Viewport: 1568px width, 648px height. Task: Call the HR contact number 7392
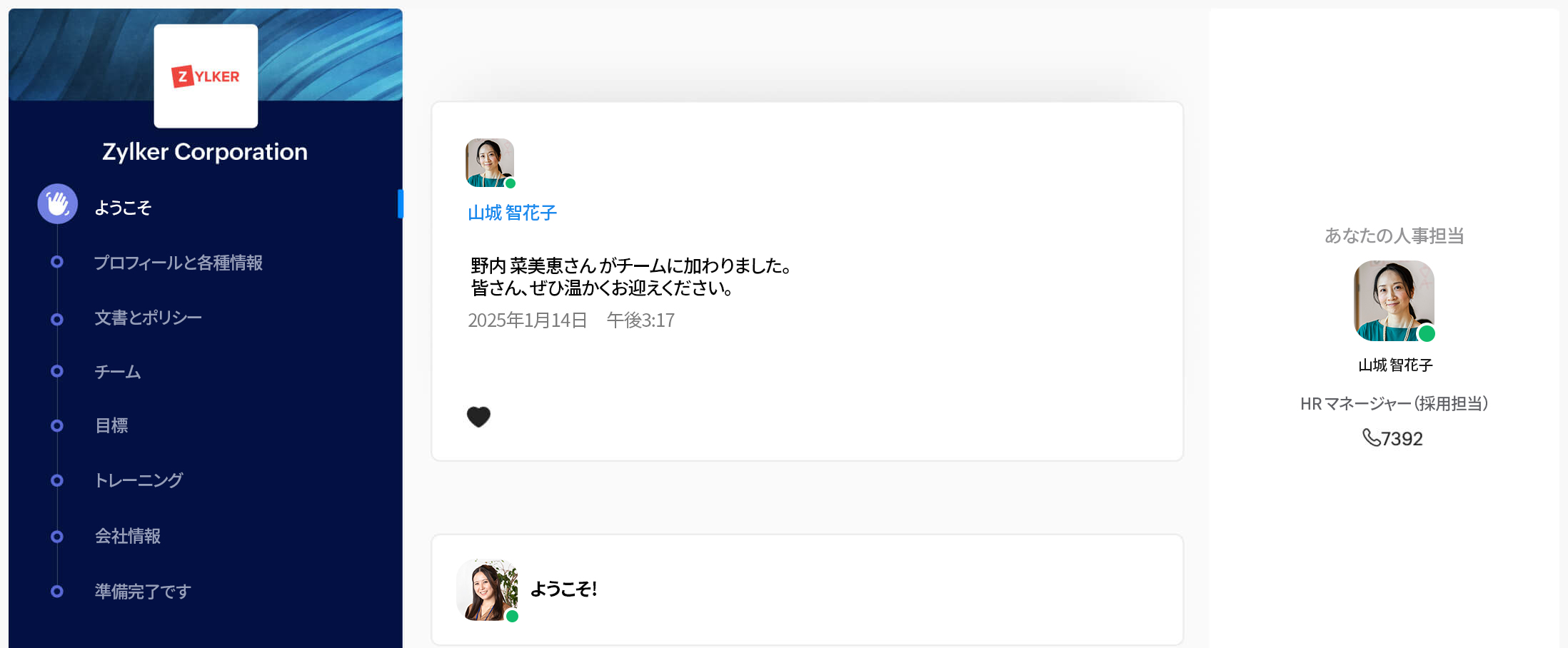tap(1392, 439)
